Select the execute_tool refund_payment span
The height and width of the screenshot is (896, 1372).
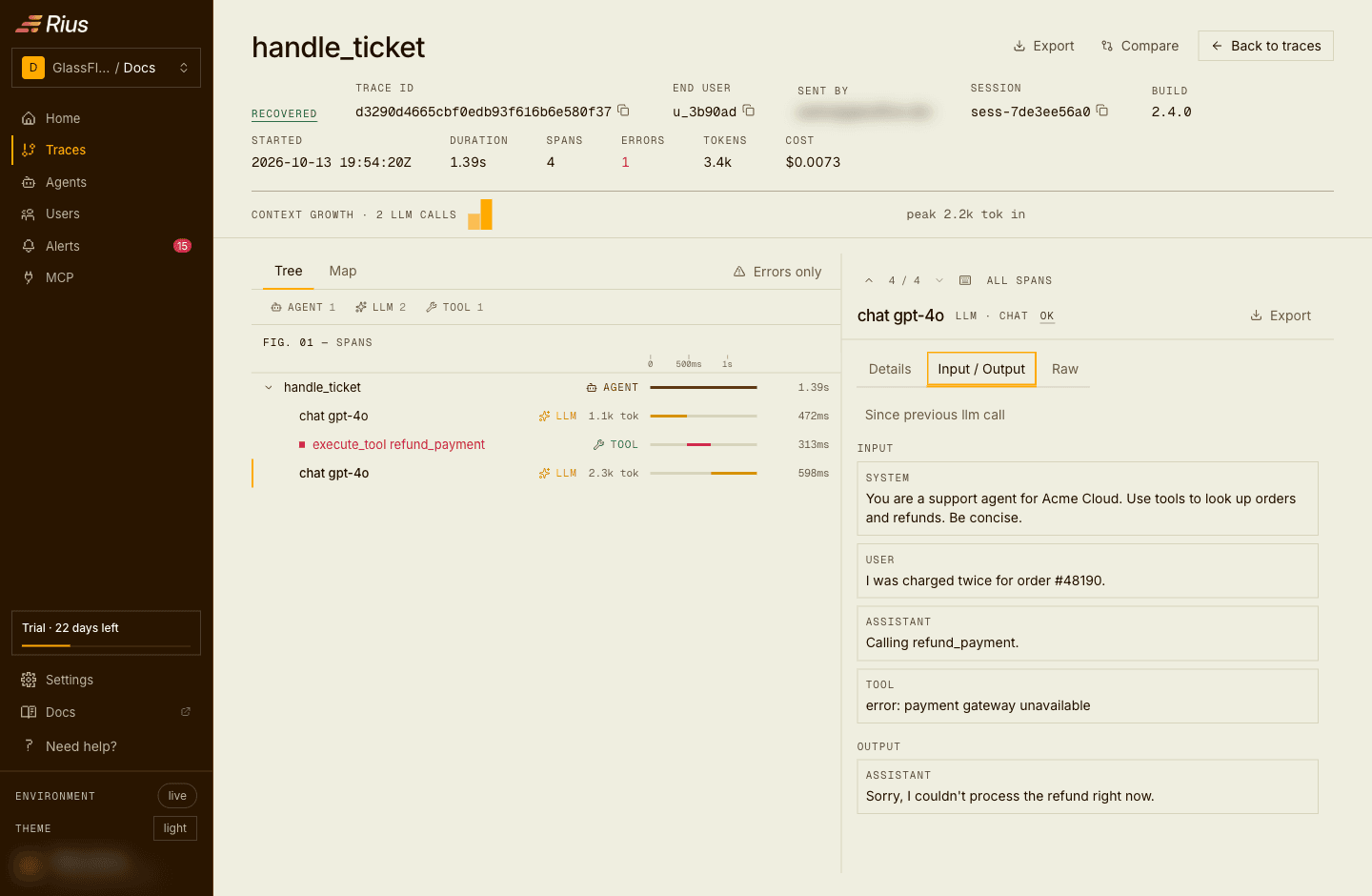546,445
